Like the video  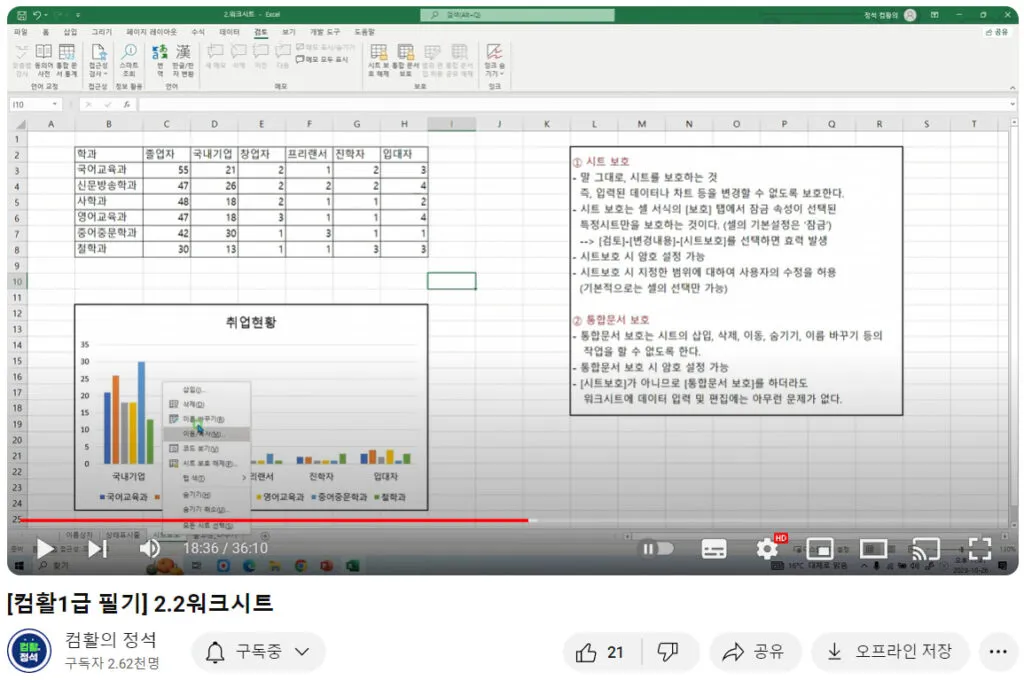pyautogui.click(x=600, y=652)
